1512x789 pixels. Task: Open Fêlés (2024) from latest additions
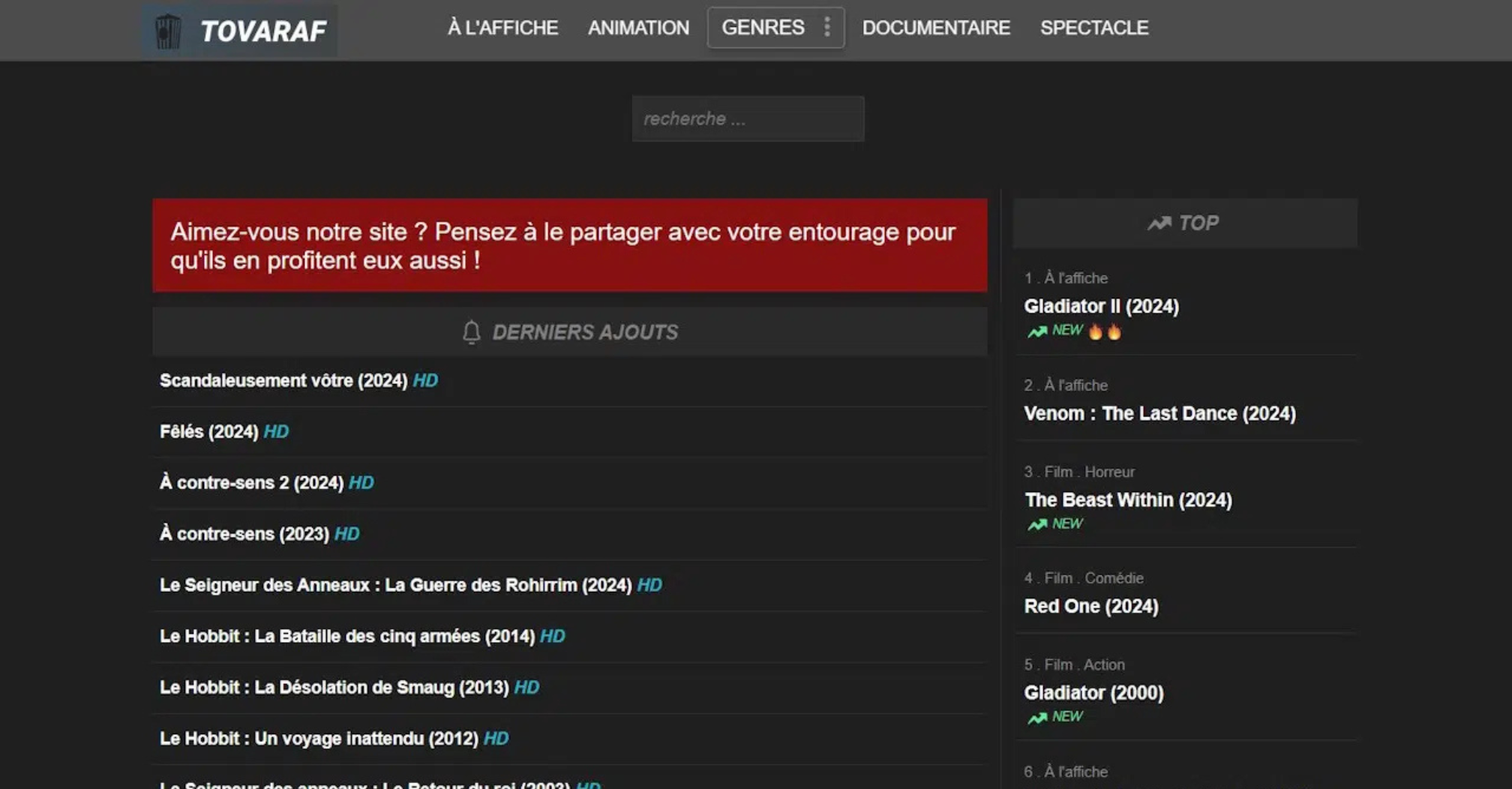(208, 432)
